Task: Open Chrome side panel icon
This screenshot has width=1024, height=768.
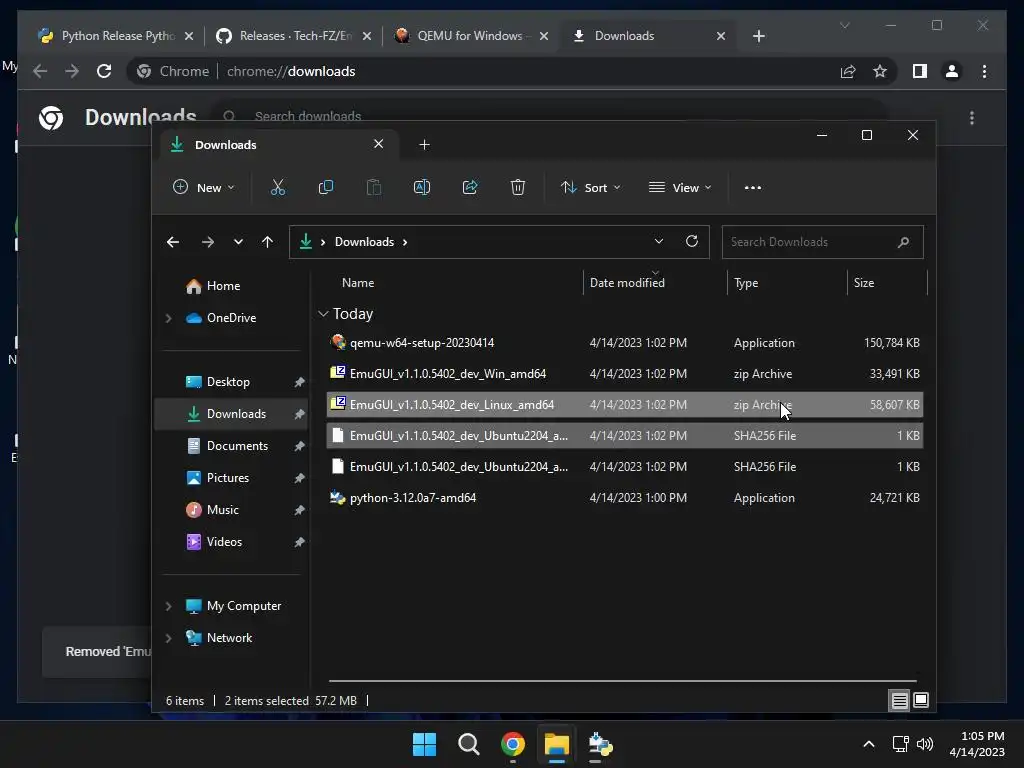Action: 920,71
